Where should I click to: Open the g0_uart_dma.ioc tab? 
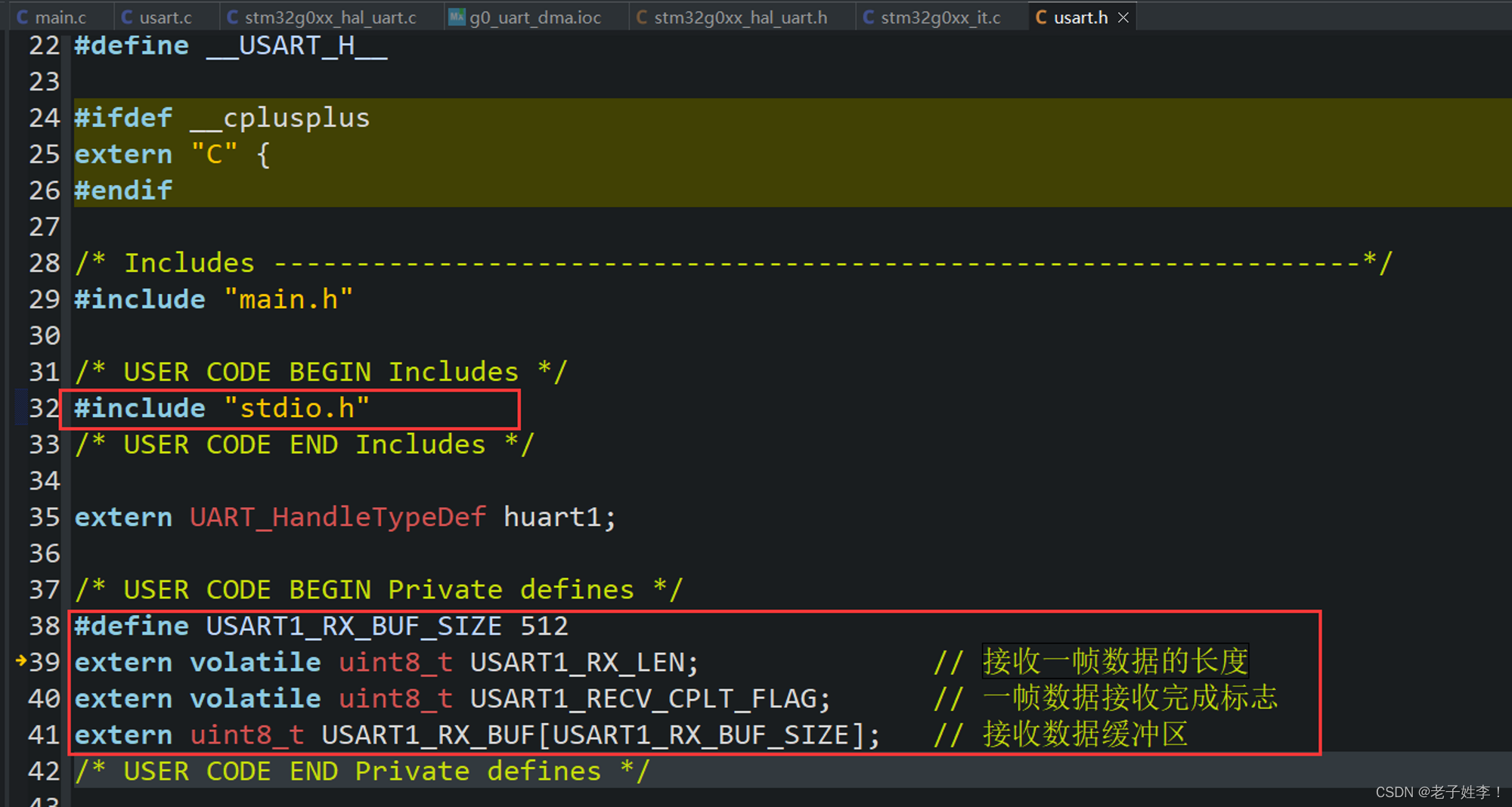(526, 17)
